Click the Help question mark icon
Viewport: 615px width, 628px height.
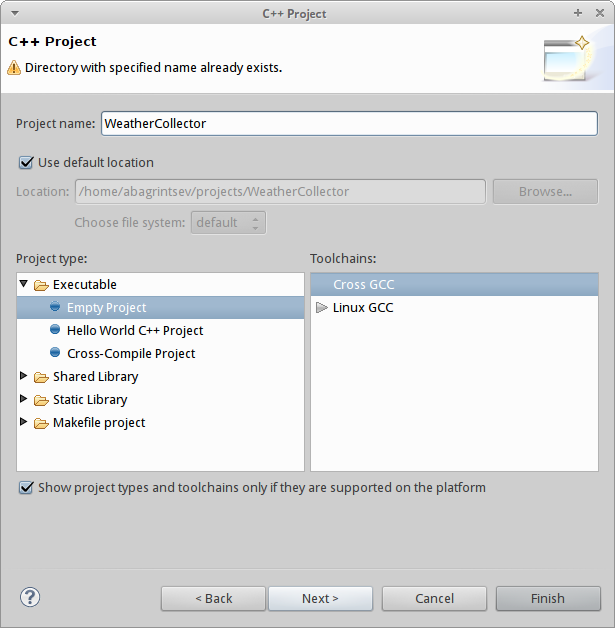(x=30, y=597)
